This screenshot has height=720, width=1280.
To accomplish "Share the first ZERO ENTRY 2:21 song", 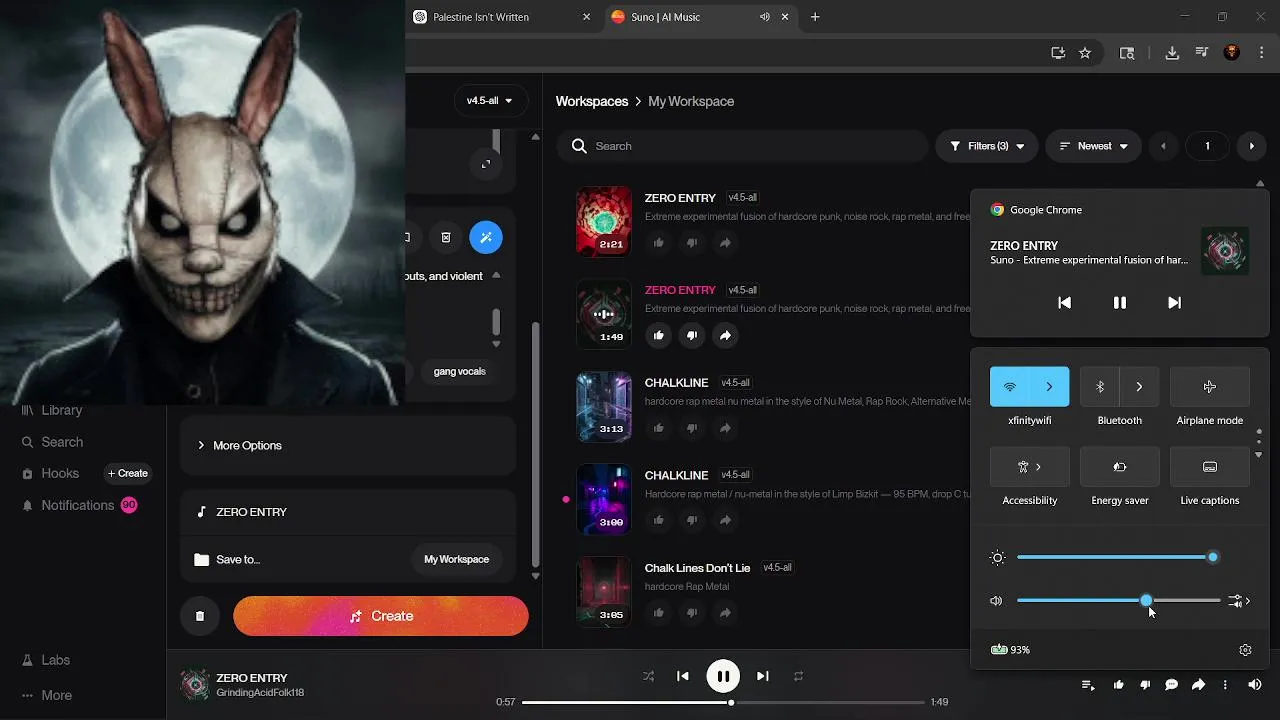I will (725, 243).
